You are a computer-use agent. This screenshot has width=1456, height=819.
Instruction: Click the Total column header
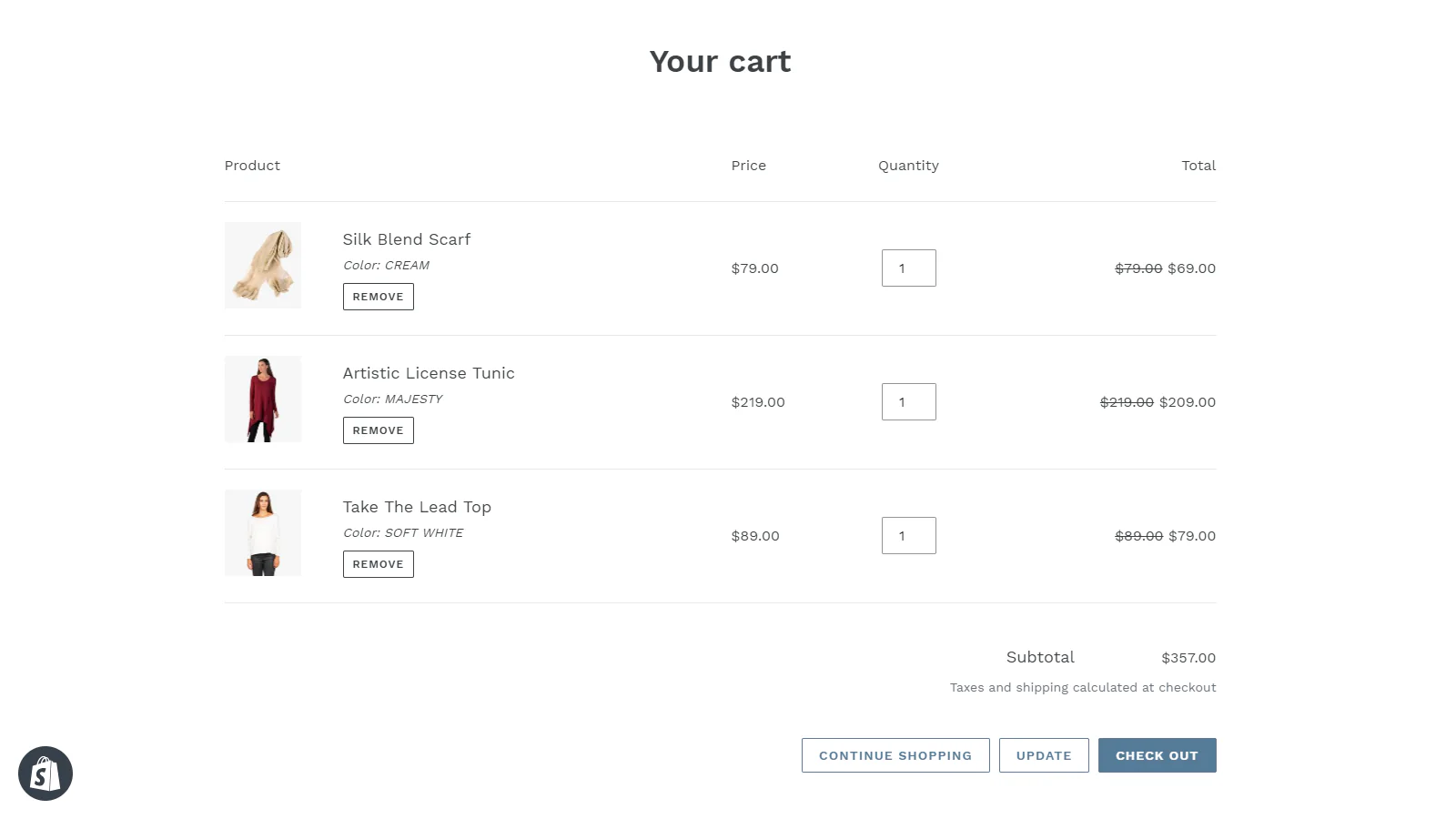1198,165
